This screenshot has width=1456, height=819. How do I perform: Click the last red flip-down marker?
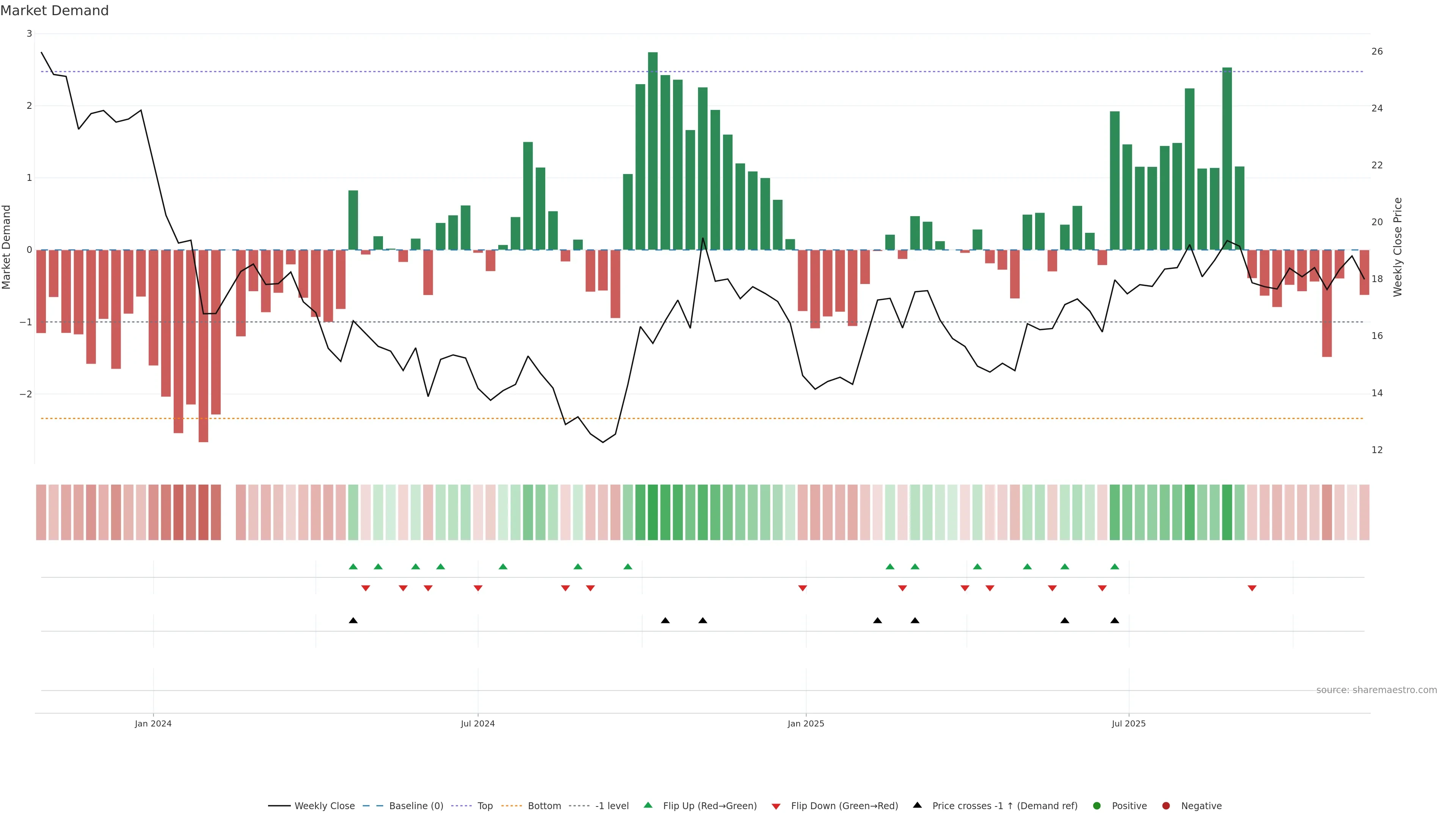(1252, 588)
